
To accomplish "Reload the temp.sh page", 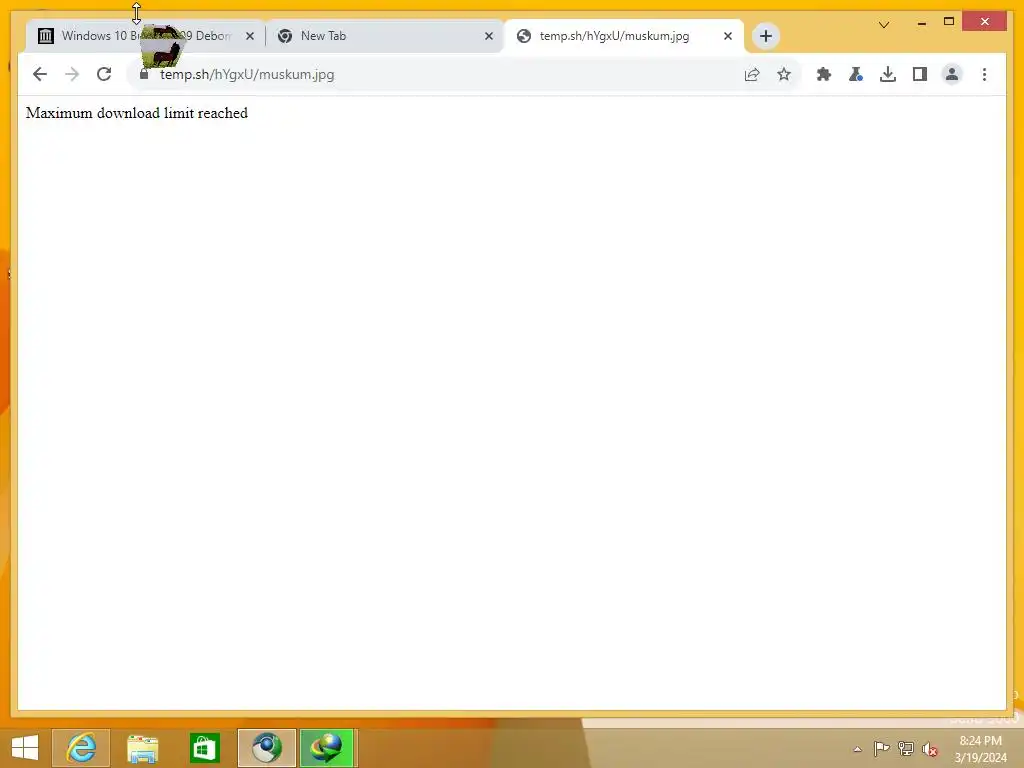I will click(104, 74).
